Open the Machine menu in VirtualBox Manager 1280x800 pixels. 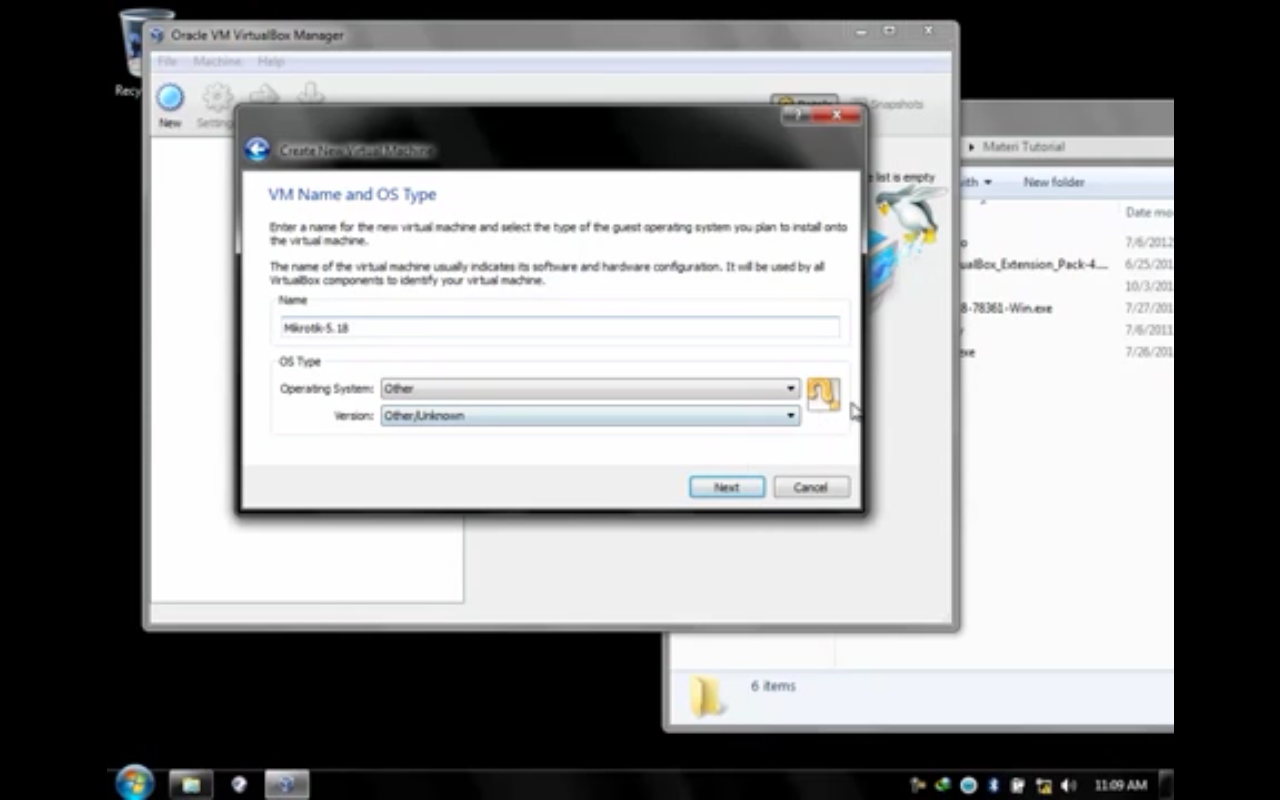(217, 61)
